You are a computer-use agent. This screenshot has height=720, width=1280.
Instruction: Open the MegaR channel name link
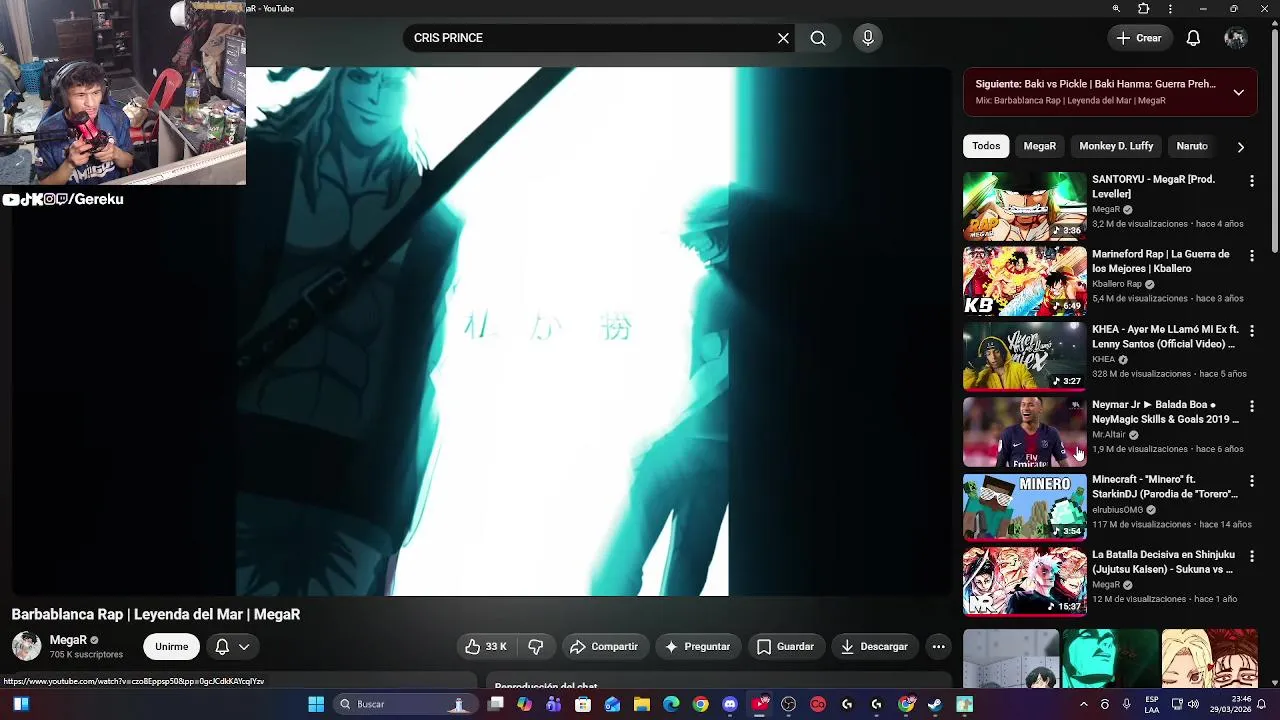(68, 640)
